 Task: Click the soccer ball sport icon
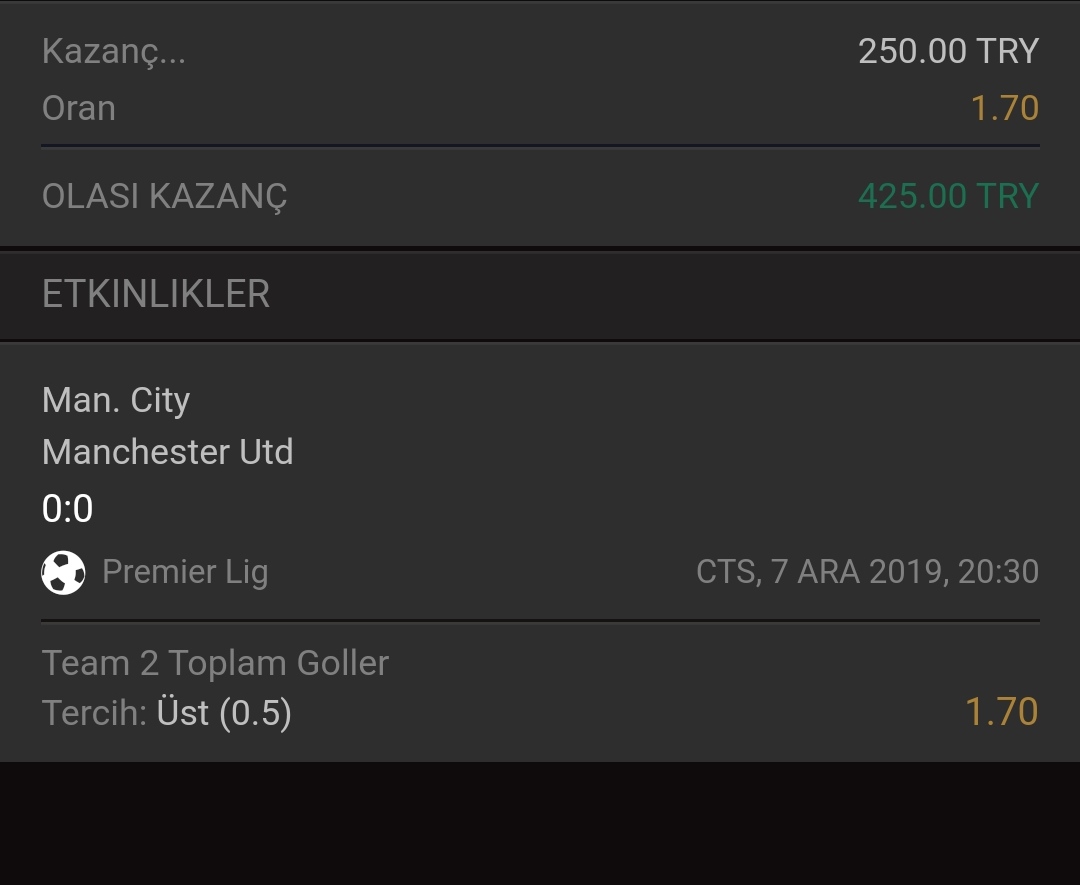(63, 572)
